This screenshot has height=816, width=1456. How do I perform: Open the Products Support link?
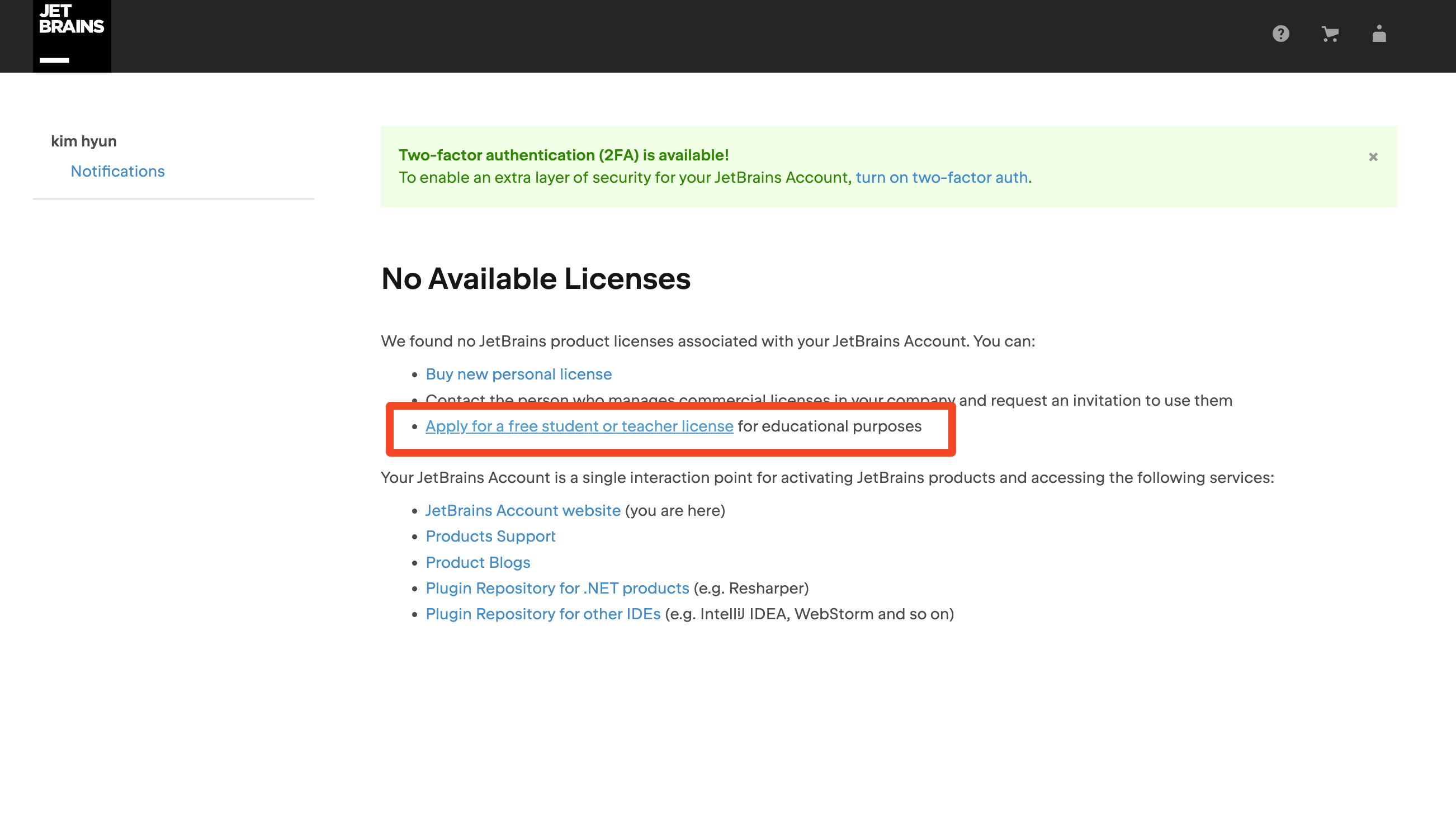(490, 537)
